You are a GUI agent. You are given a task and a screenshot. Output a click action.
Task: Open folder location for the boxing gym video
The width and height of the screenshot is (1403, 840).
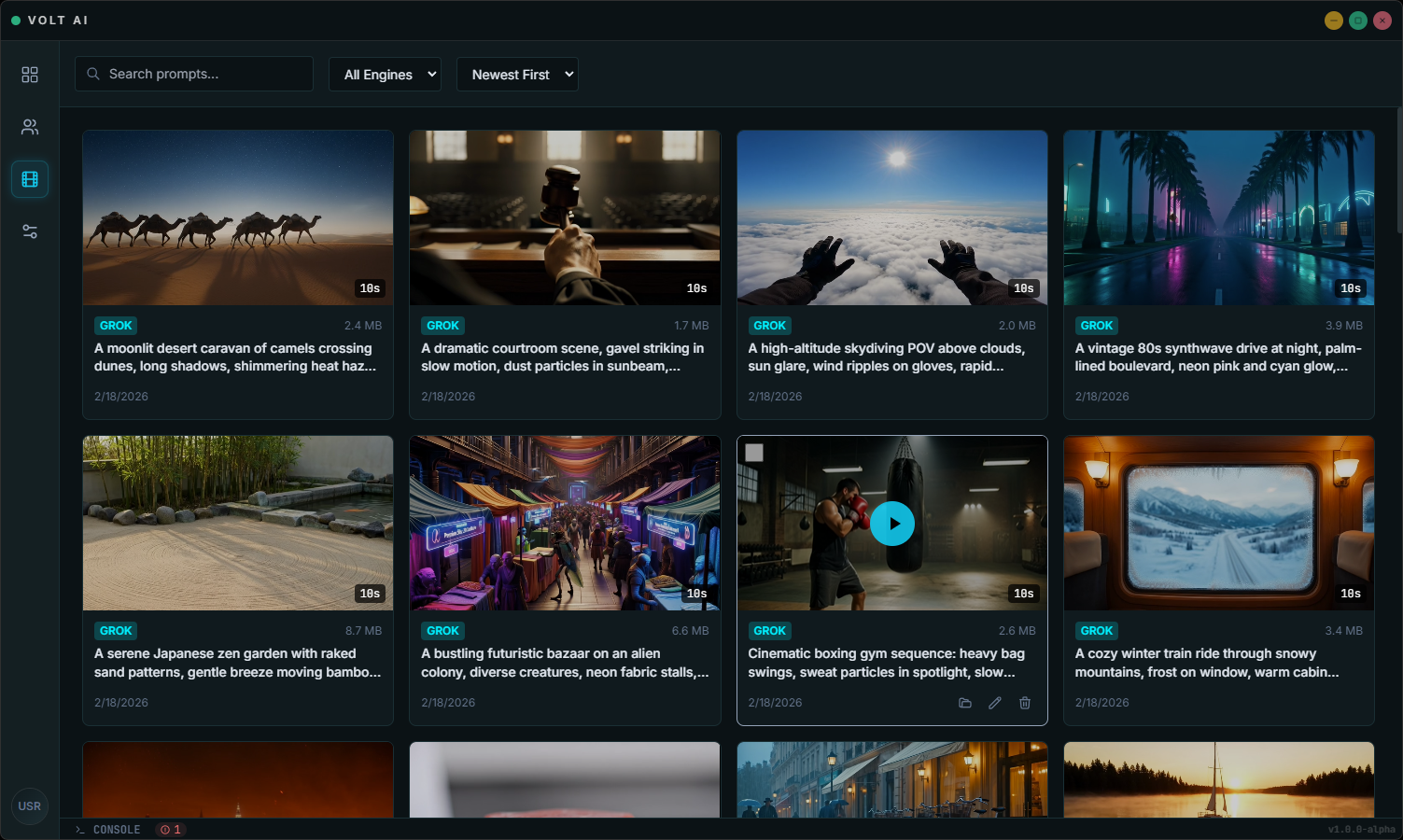(x=964, y=703)
